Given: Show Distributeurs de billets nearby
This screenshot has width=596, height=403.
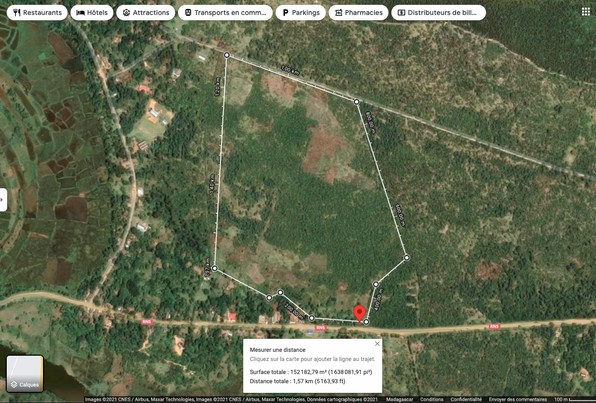Looking at the screenshot, I should click(x=439, y=13).
